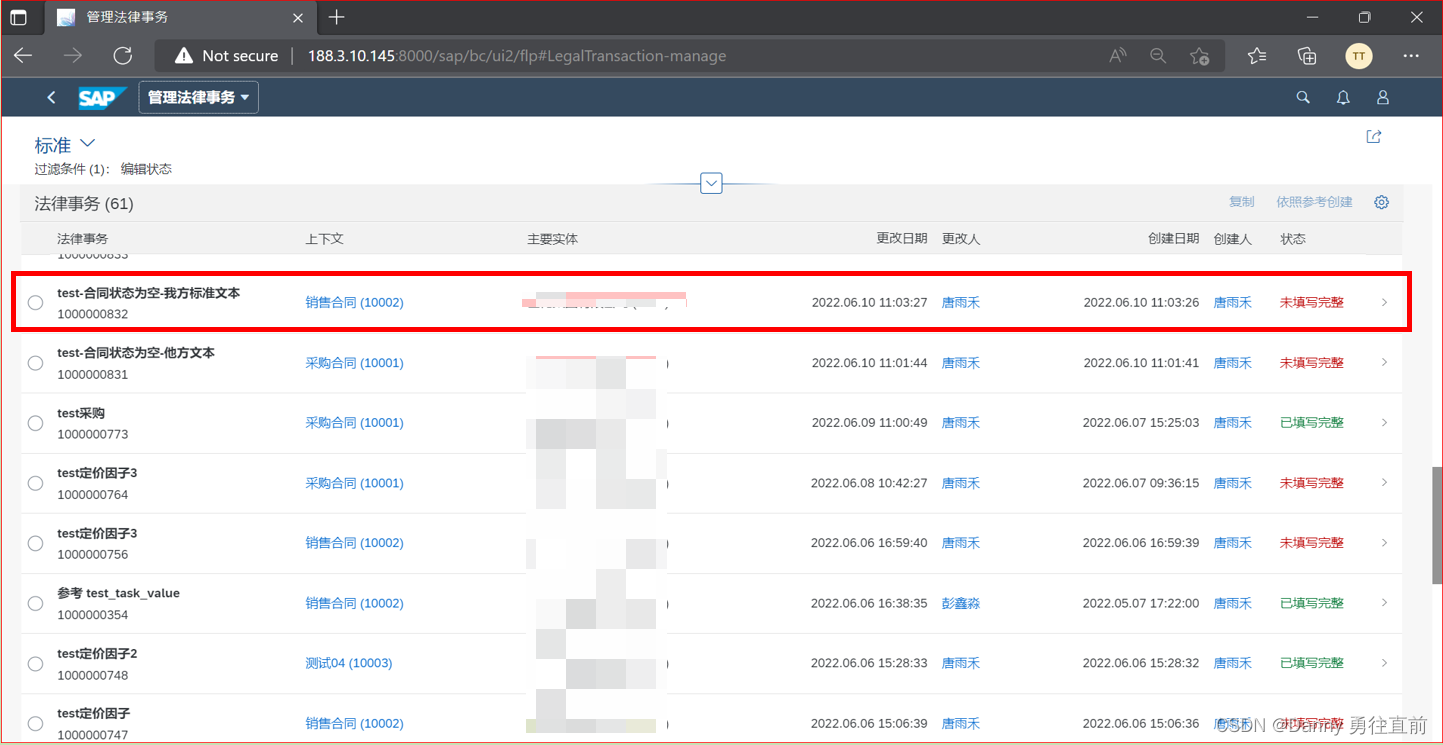
Task: Click the SAP logo in the header
Action: [x=102, y=97]
